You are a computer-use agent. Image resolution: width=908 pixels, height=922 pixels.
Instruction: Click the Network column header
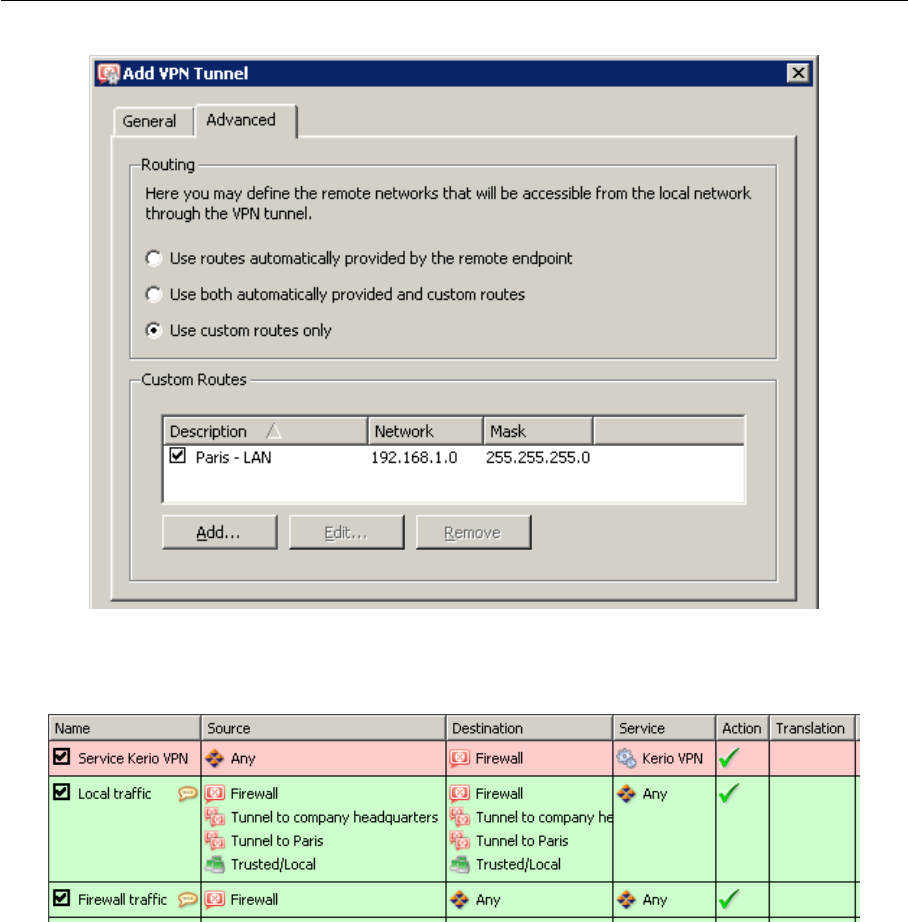426,431
